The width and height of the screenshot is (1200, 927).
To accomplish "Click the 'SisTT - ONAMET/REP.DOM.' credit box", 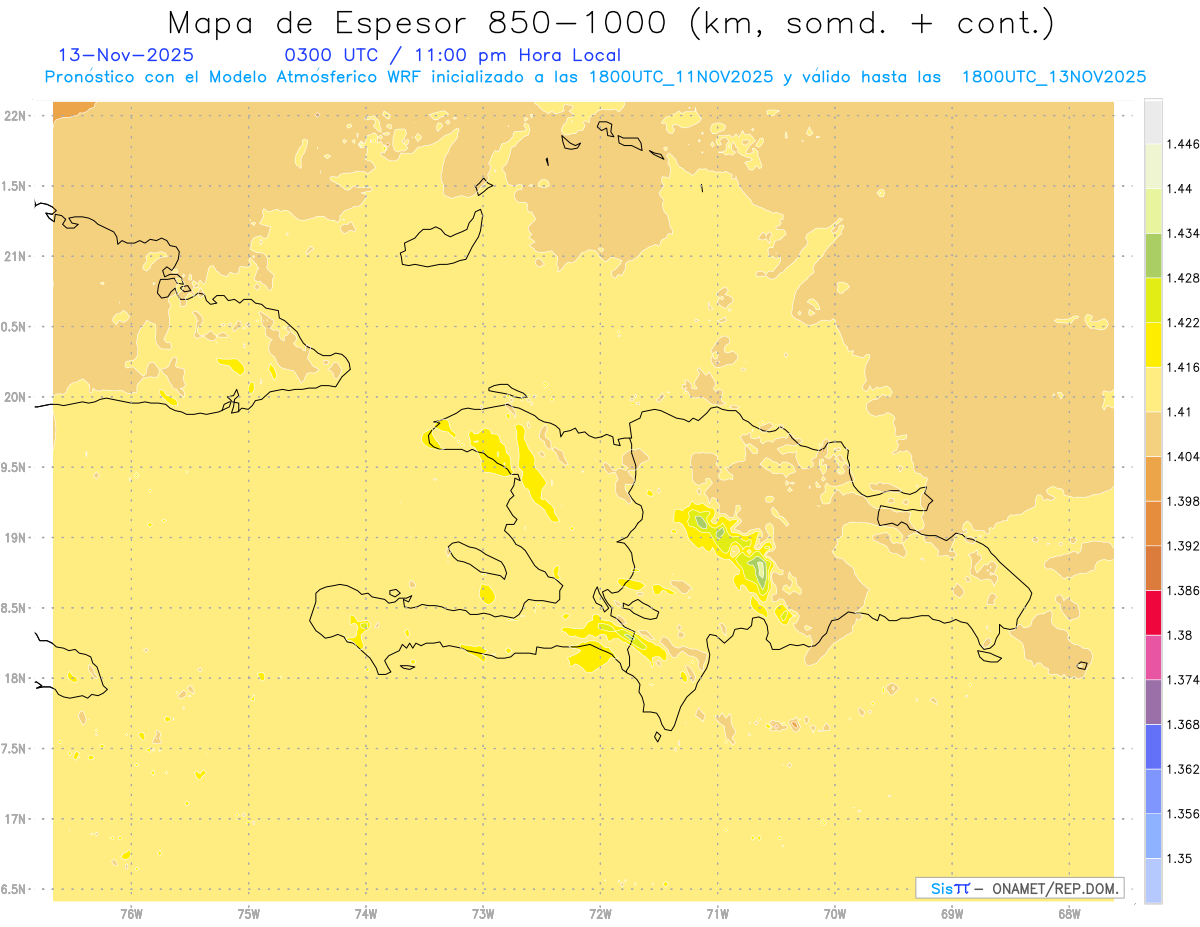I will (x=1019, y=888).
